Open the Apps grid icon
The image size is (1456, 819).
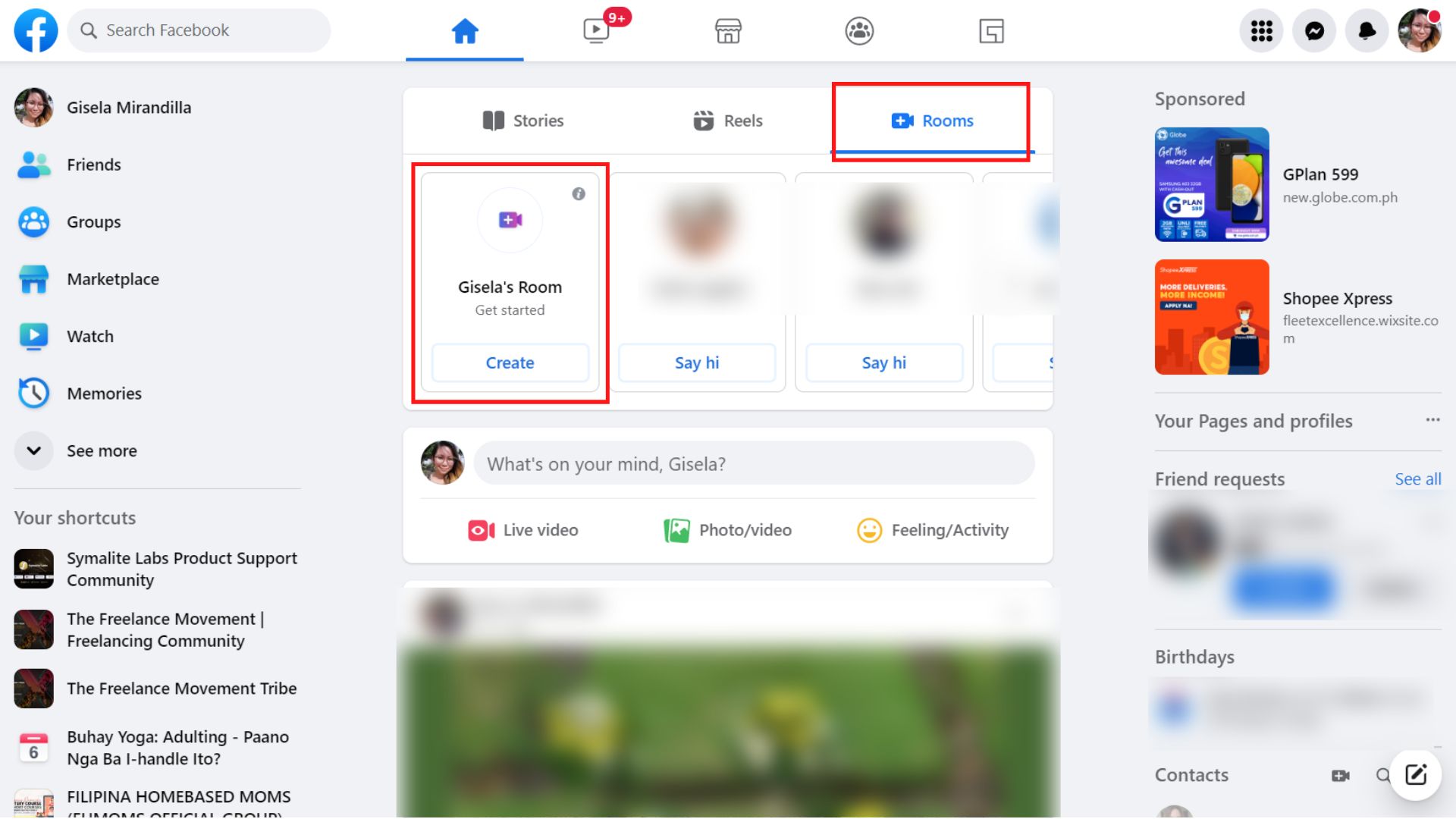1261,30
